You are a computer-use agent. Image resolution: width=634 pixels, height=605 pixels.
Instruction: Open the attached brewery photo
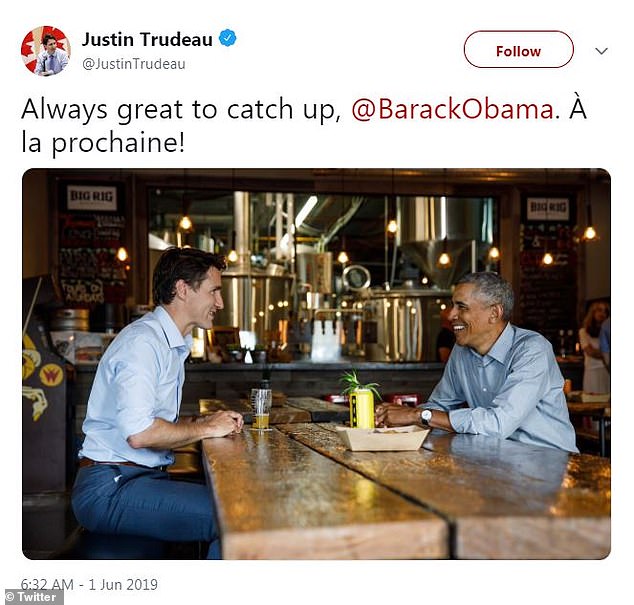click(316, 364)
